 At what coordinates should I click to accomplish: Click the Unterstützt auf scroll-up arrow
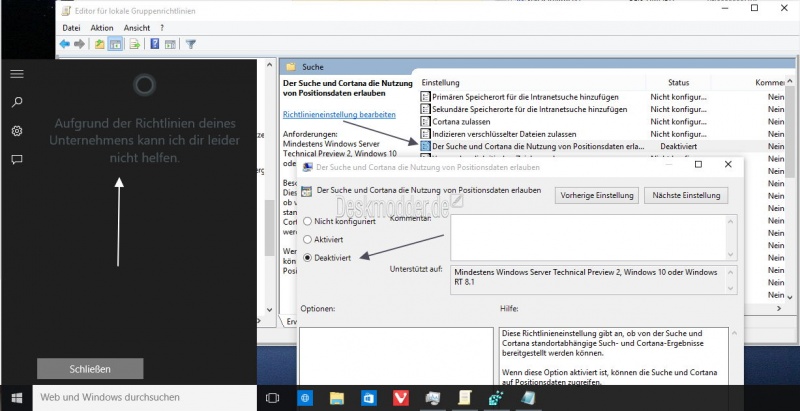pos(732,272)
